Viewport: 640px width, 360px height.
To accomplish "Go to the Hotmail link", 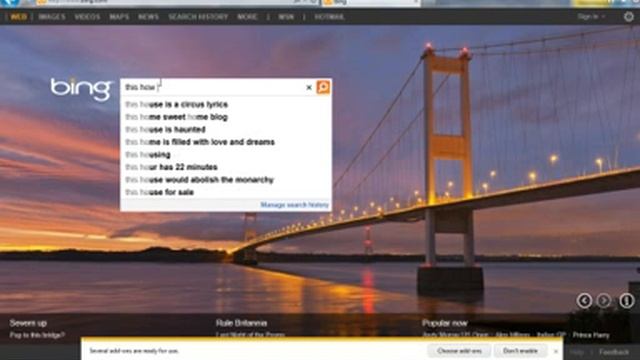I will coord(329,17).
